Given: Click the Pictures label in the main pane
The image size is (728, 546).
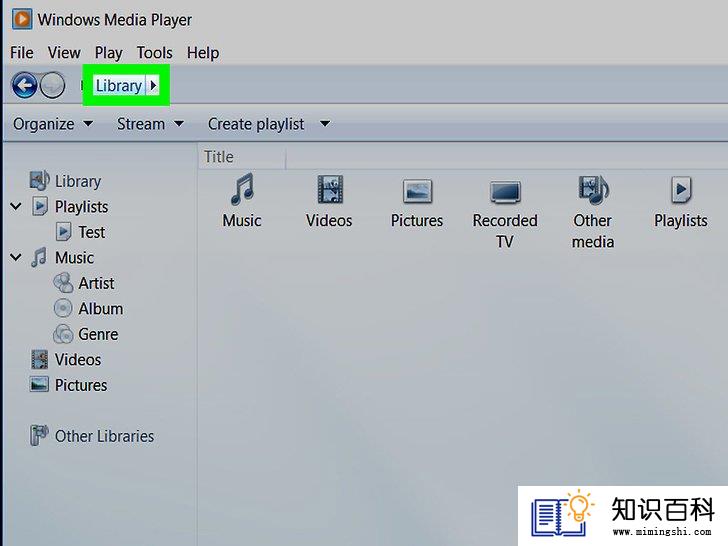Looking at the screenshot, I should point(417,221).
